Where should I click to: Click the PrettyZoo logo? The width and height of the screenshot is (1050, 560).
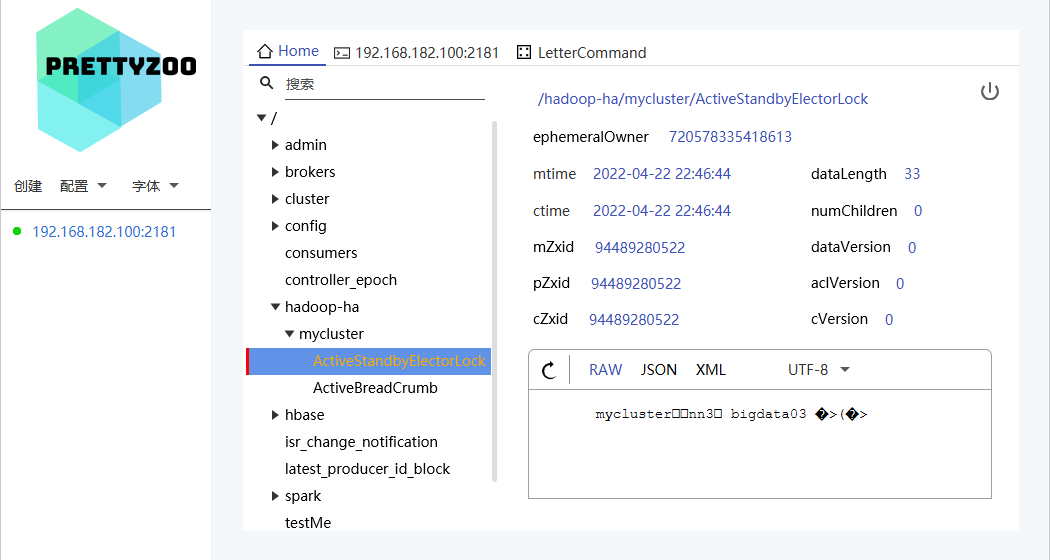click(116, 80)
